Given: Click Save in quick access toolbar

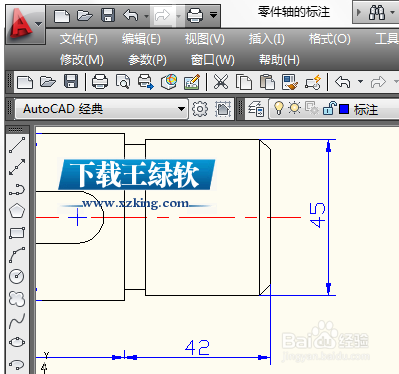Looking at the screenshot, I should [x=108, y=15].
